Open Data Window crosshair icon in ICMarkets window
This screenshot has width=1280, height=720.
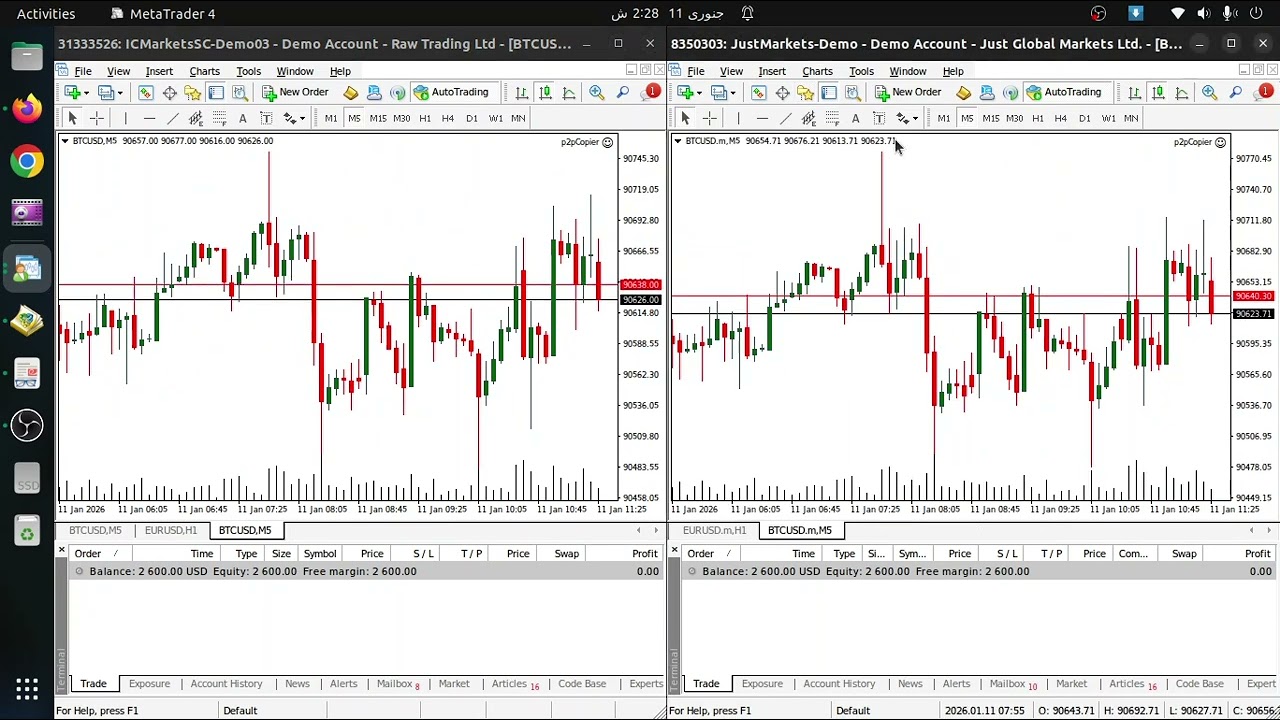pos(169,92)
